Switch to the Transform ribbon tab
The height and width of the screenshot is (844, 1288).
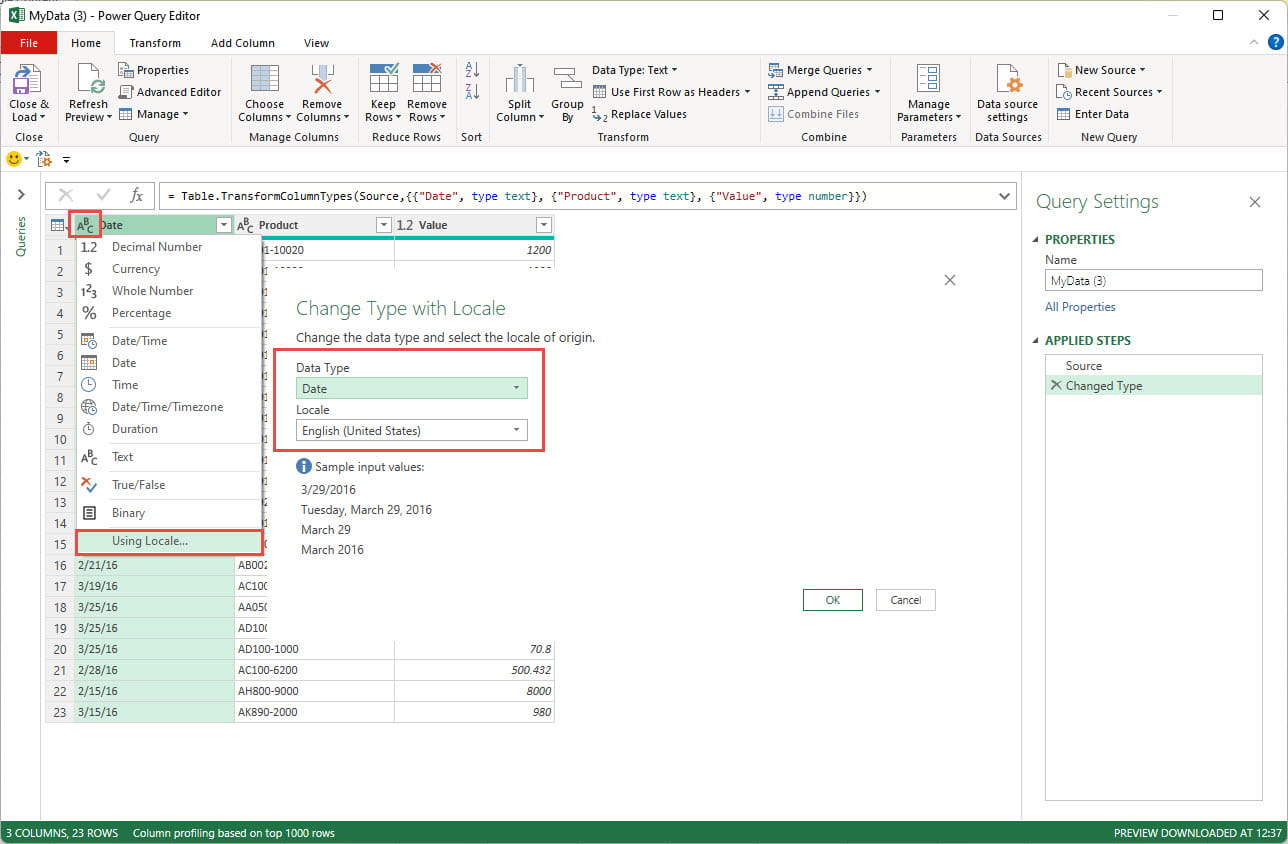click(154, 43)
